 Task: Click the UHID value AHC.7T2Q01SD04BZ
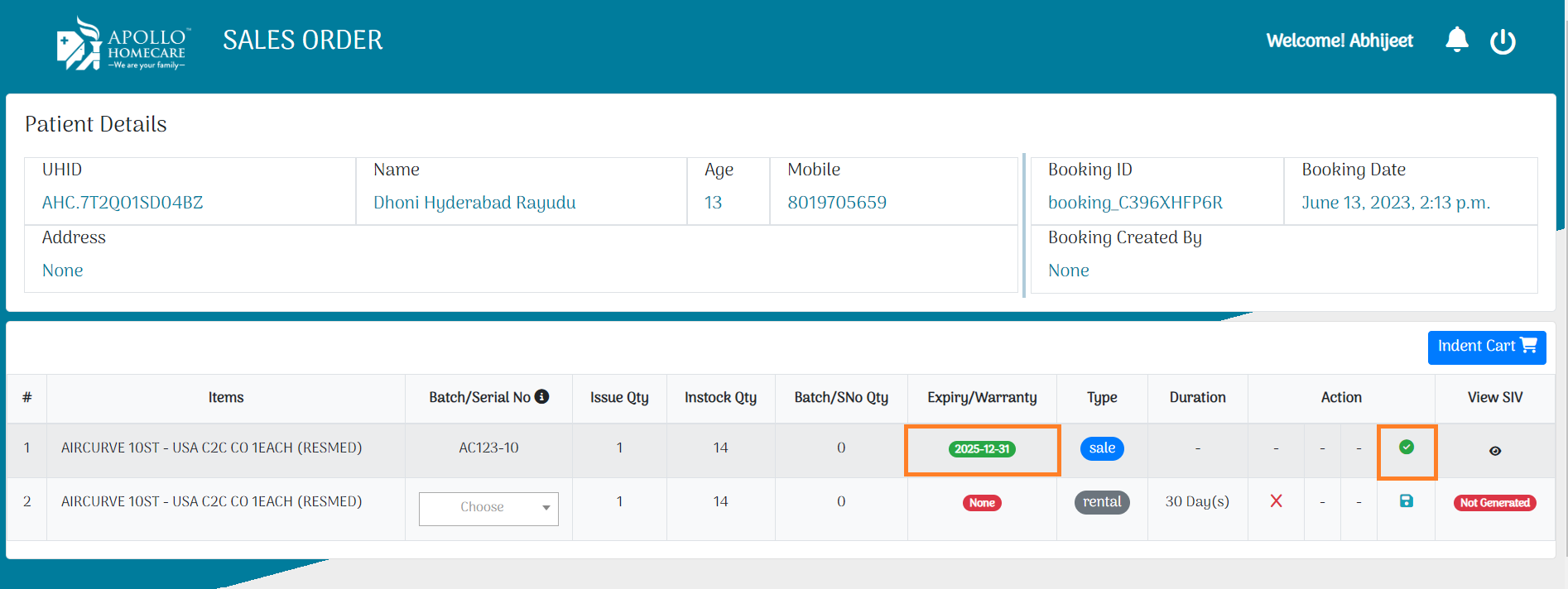tap(123, 203)
